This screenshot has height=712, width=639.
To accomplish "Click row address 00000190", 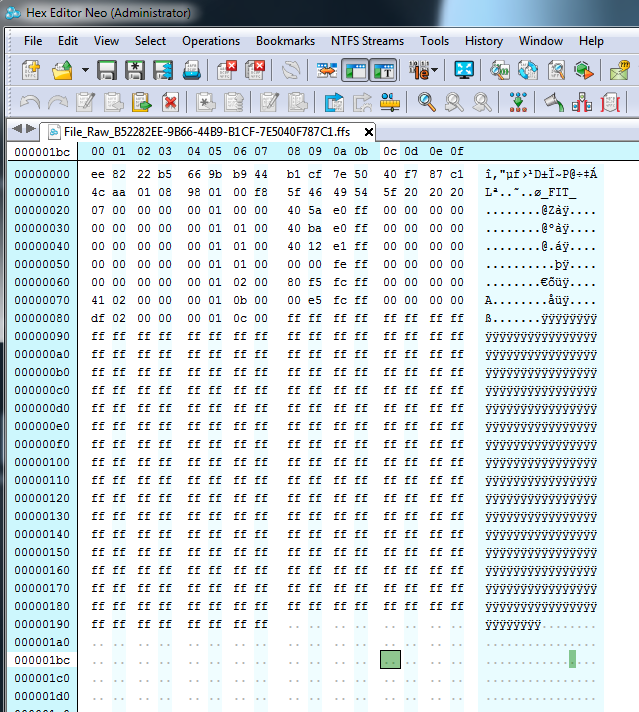I will tap(42, 624).
